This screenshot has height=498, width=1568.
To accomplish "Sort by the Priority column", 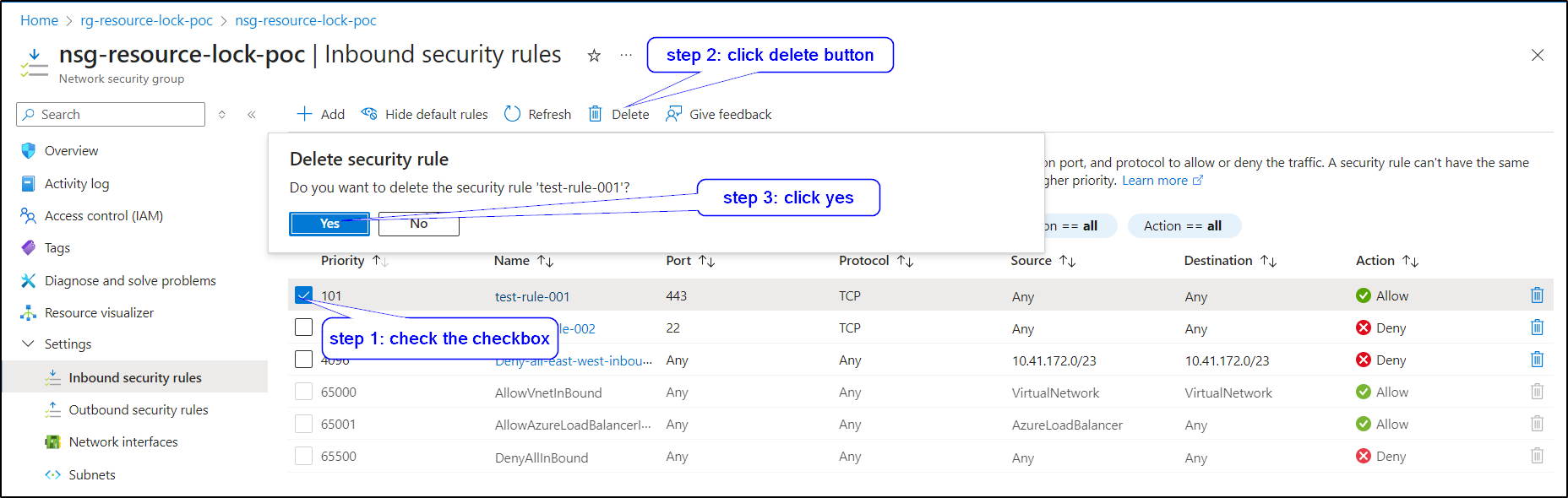I will [x=354, y=261].
